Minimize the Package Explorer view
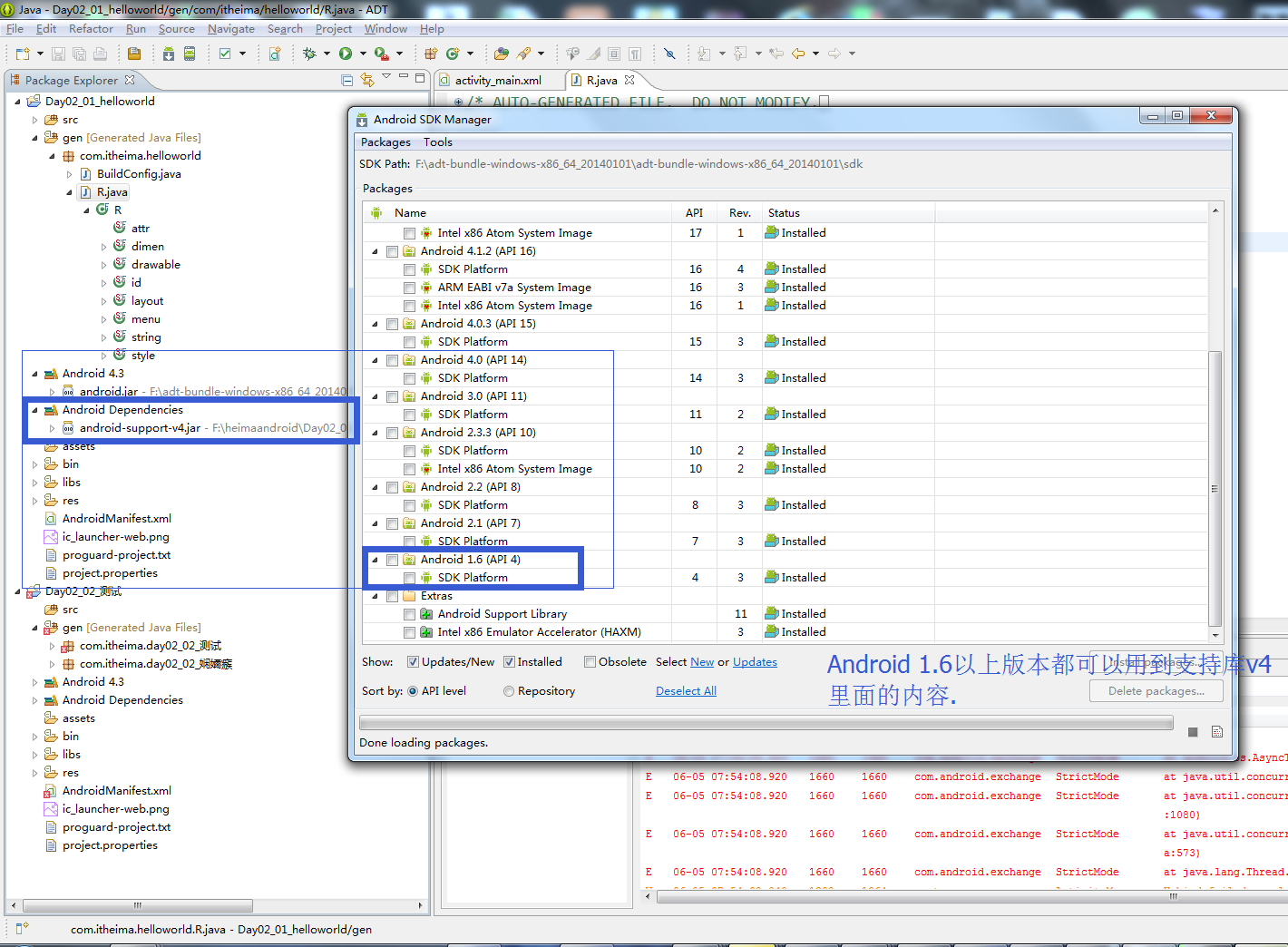The height and width of the screenshot is (947, 1288). pyautogui.click(x=404, y=76)
